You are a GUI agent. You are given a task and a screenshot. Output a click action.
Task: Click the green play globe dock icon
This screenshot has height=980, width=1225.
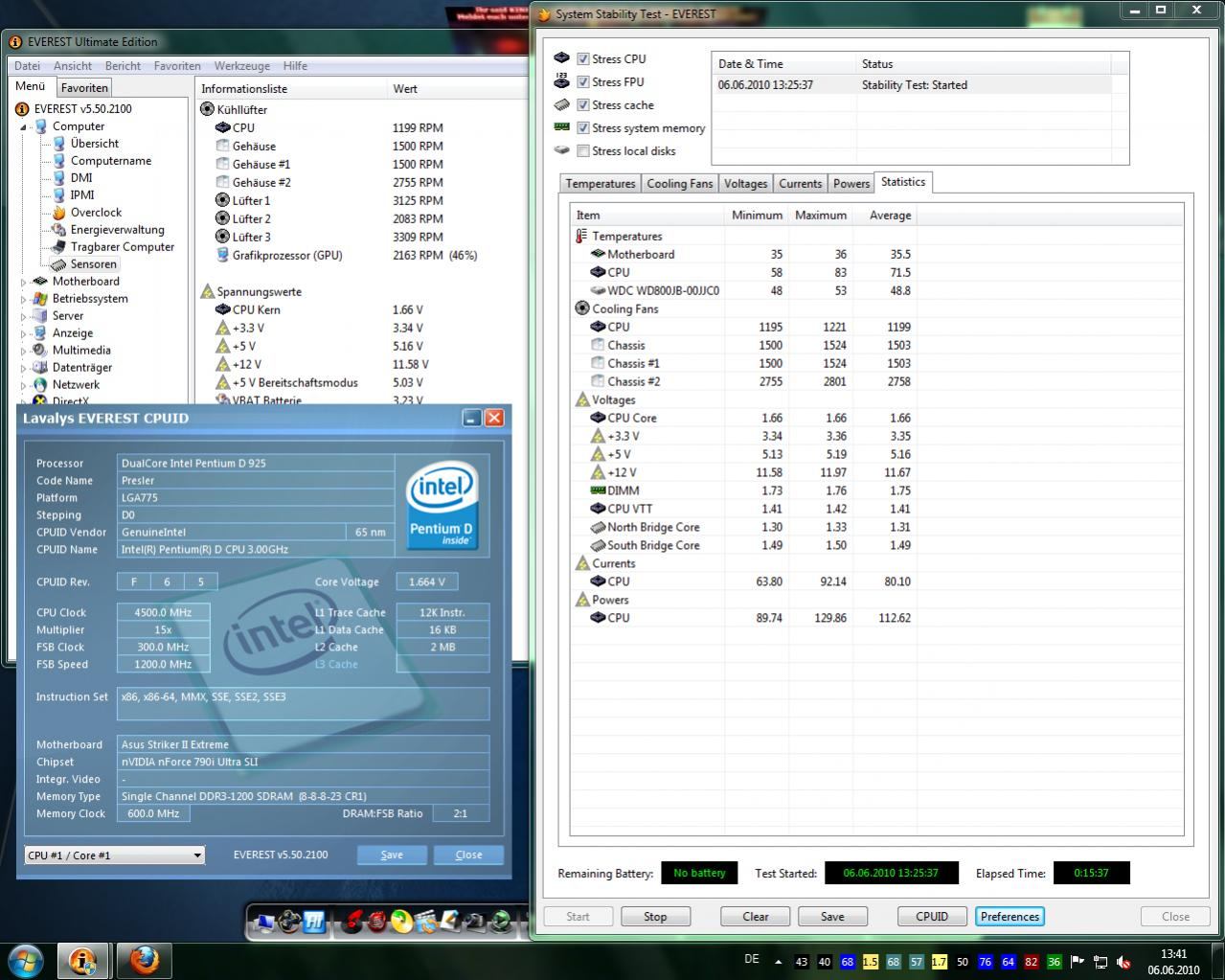[499, 922]
